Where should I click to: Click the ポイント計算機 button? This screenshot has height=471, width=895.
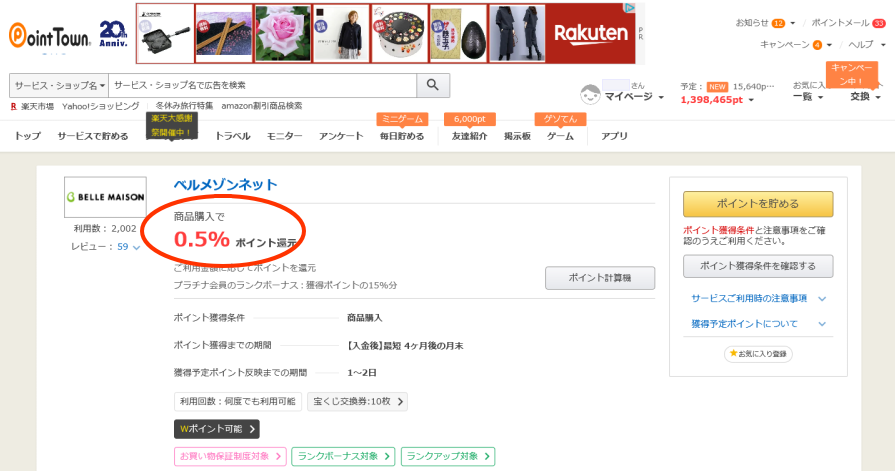(x=600, y=278)
